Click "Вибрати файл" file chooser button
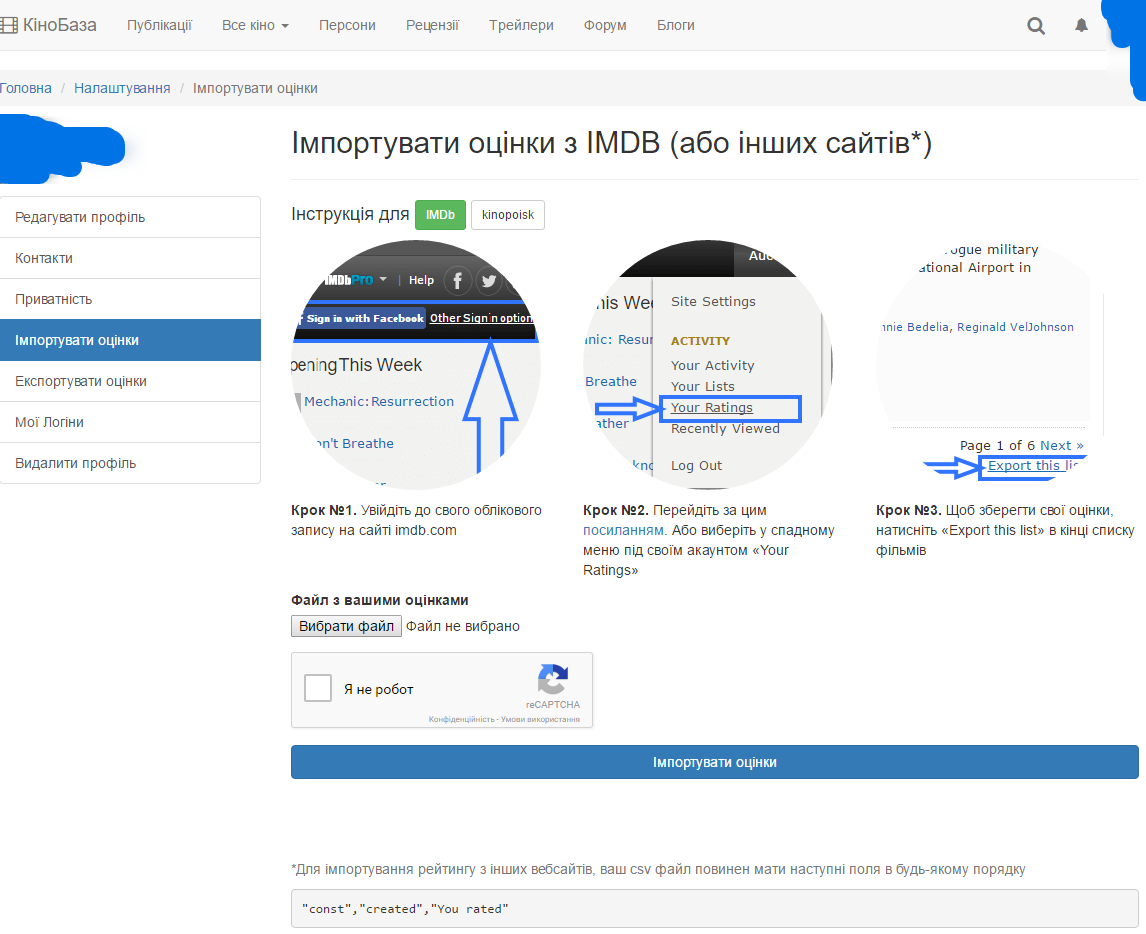The width and height of the screenshot is (1146, 934). [x=346, y=626]
